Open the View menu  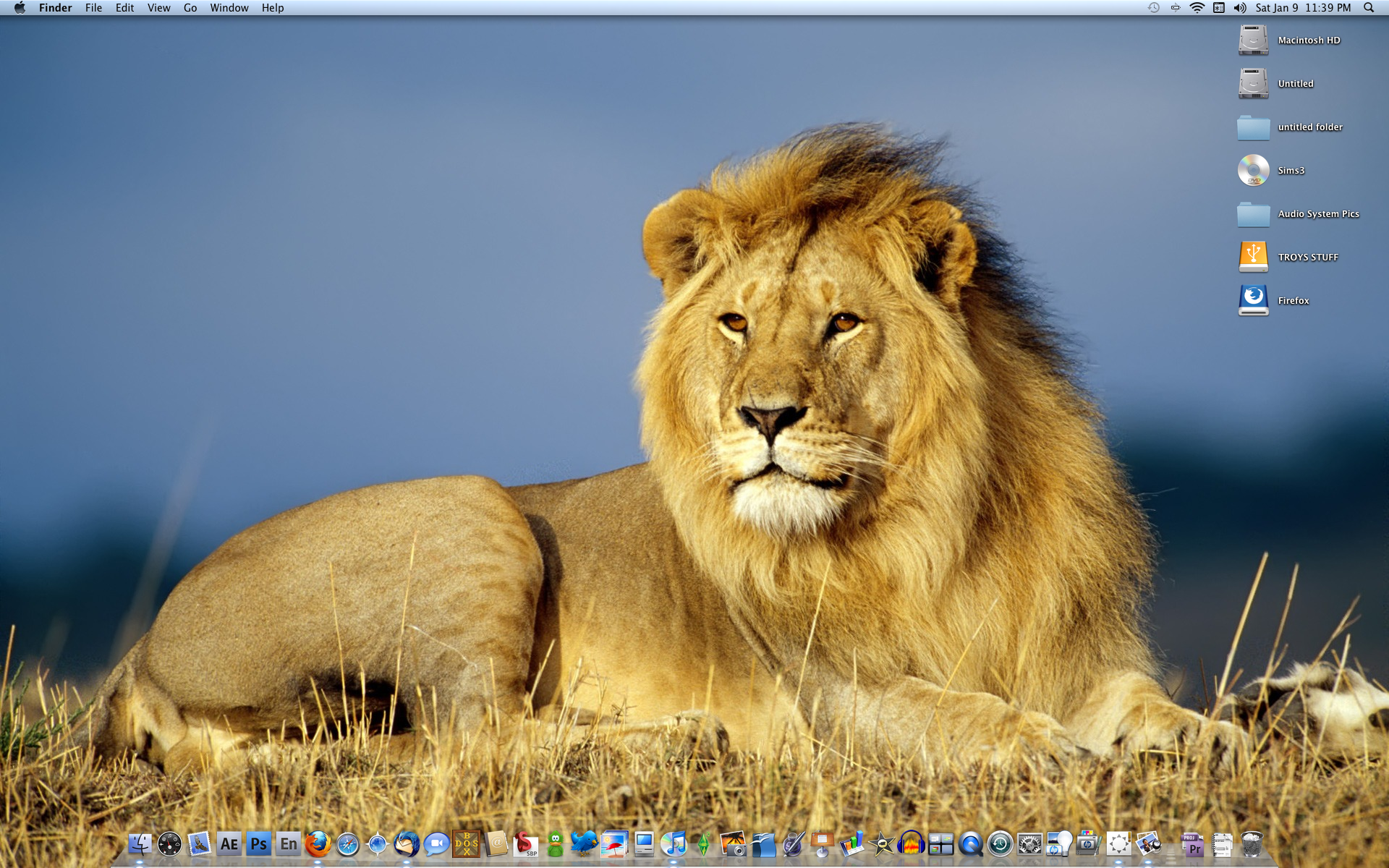[158, 8]
